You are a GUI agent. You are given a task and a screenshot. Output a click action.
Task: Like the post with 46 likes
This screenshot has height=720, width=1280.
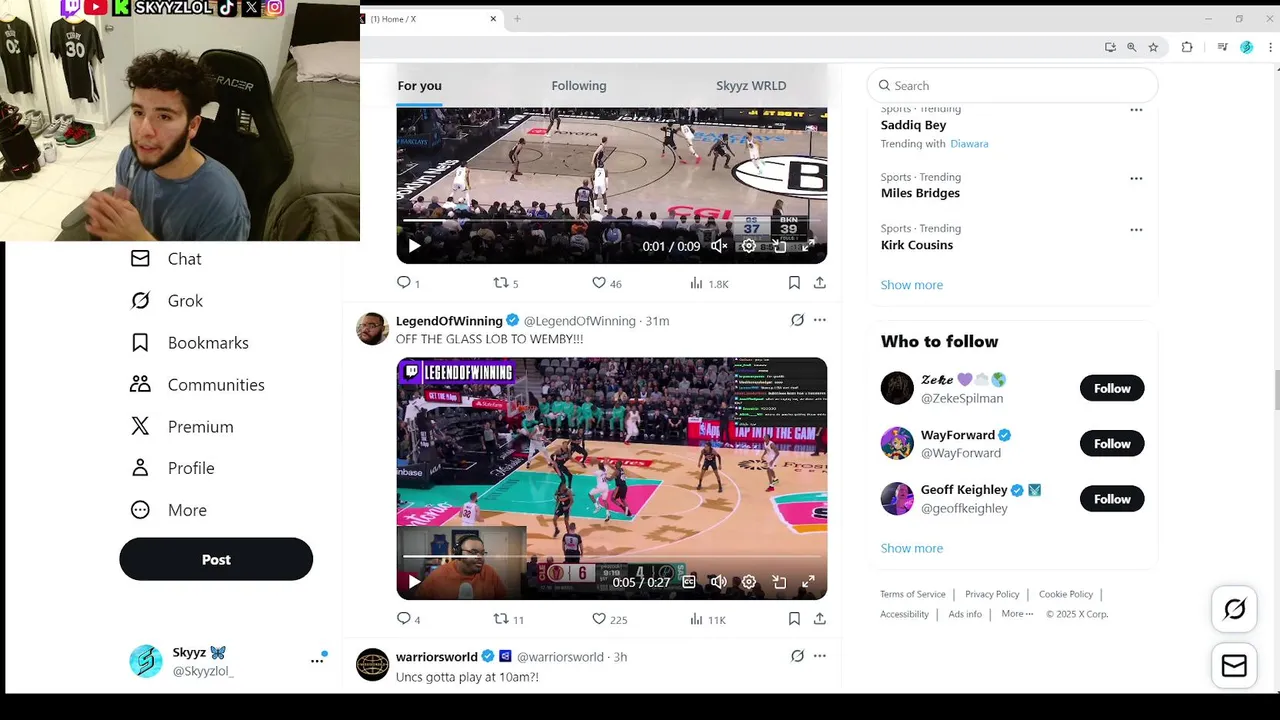(x=607, y=284)
